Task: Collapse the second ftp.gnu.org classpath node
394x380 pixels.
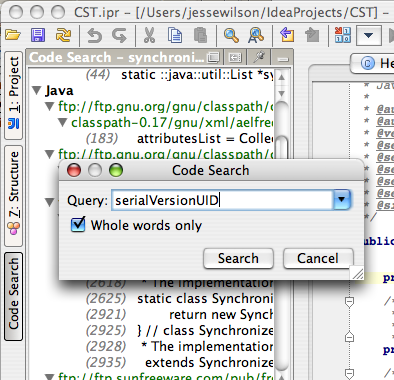Action: [50, 154]
